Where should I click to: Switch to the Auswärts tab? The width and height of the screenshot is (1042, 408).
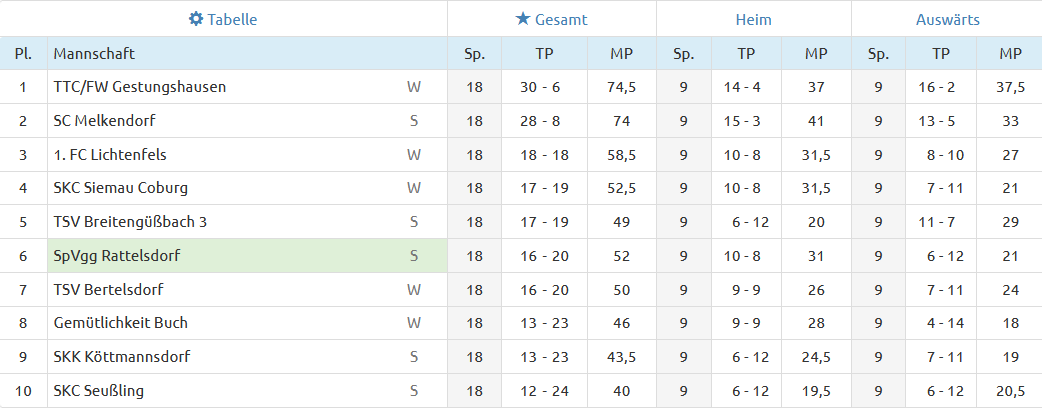coord(947,19)
